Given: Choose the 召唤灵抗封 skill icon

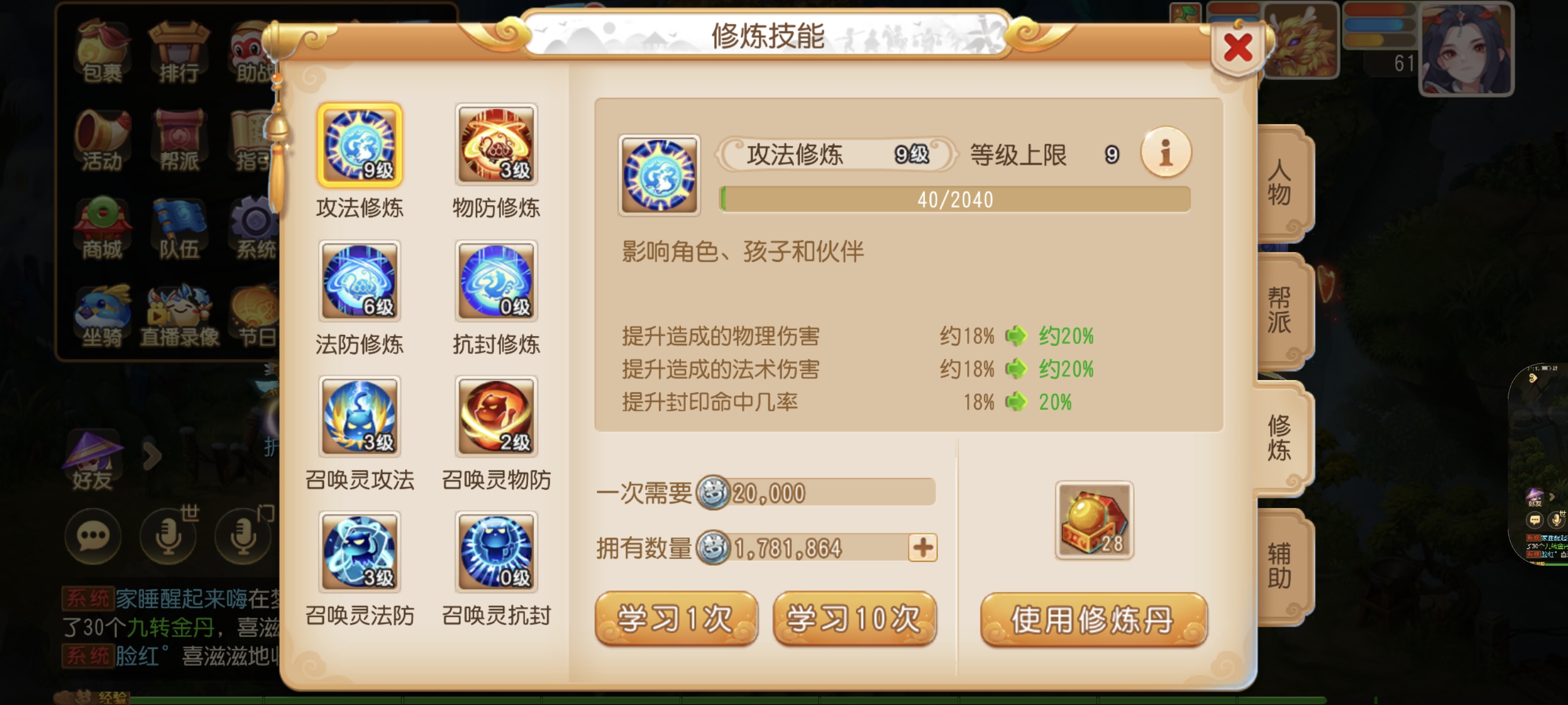Looking at the screenshot, I should tap(496, 552).
